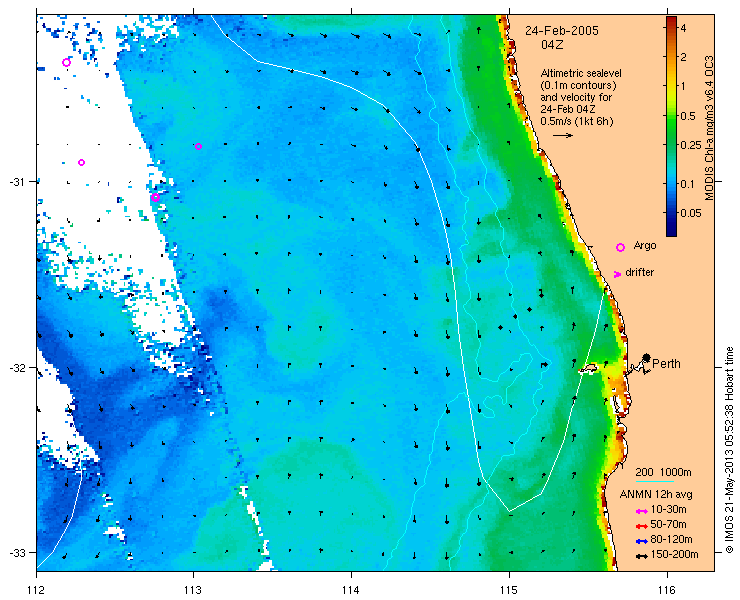Click the longitude 112 axis label
Viewport: 740px width, 600px height.
pyautogui.click(x=36, y=590)
